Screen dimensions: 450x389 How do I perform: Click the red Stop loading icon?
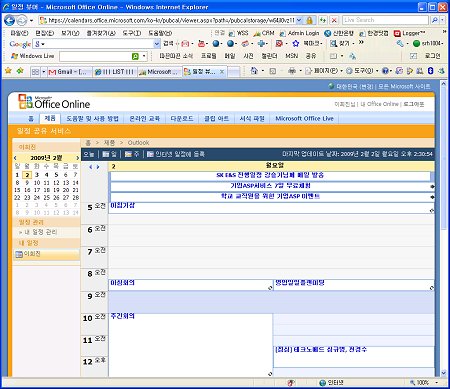click(x=334, y=20)
